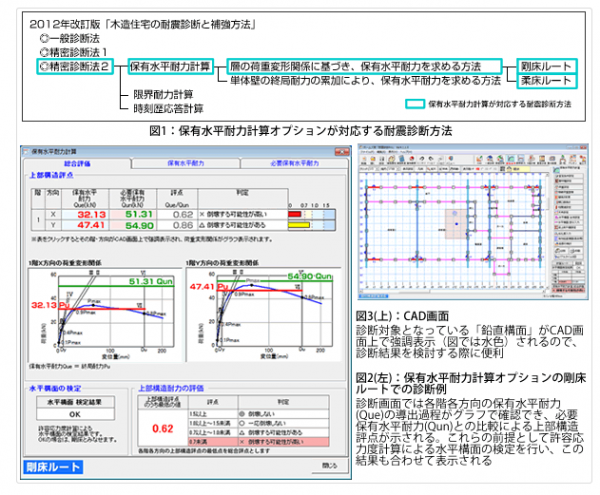Switch to the 総合評価 tab
The width and height of the screenshot is (600, 495).
pos(77,164)
